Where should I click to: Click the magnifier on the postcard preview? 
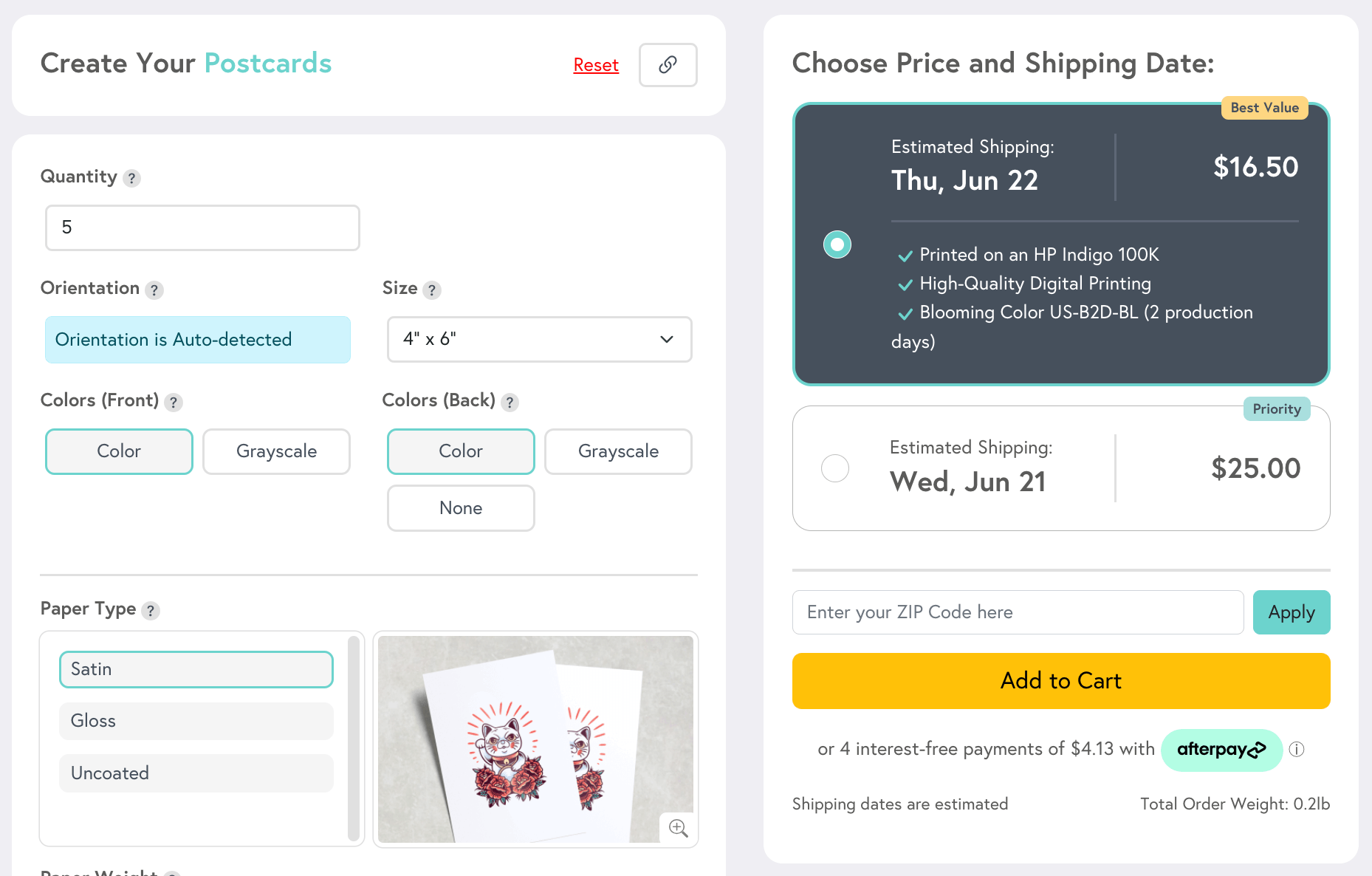pos(677,828)
